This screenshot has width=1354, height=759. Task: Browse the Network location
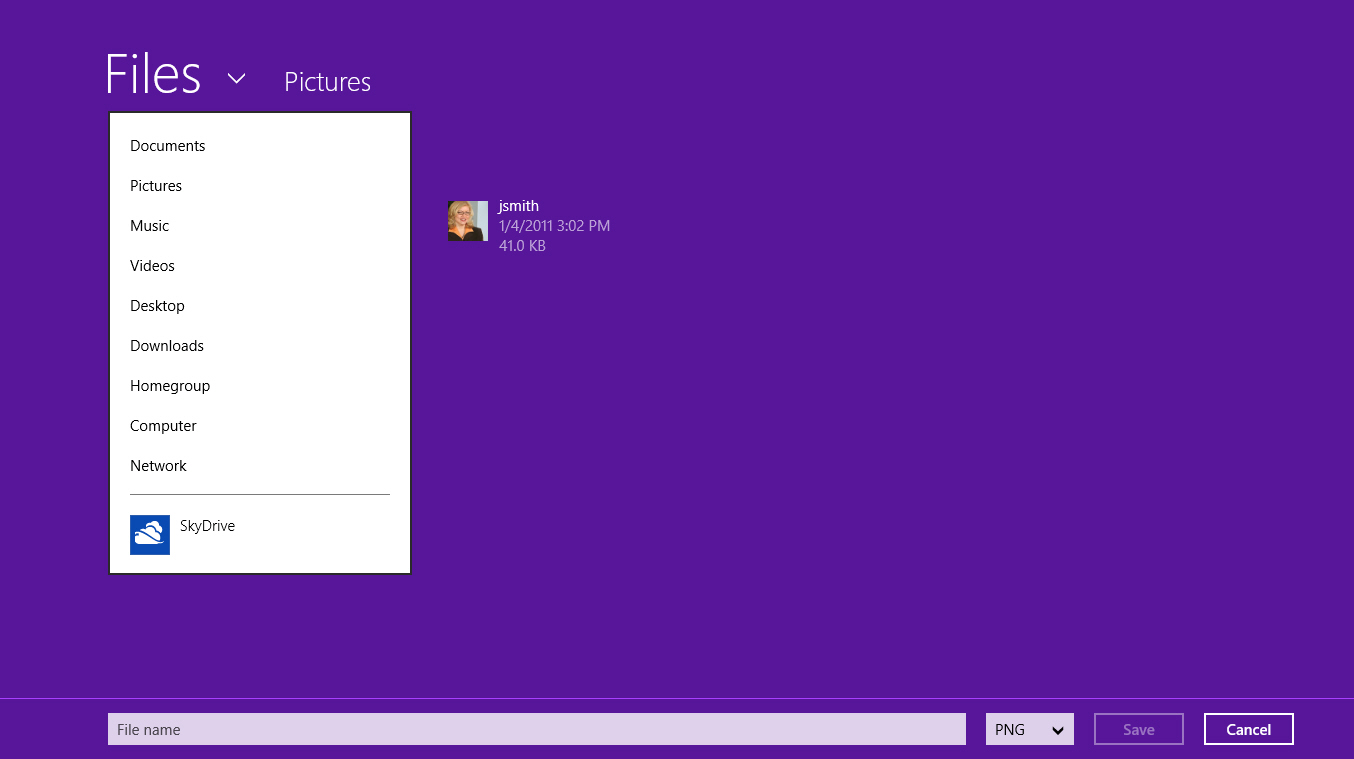[158, 466]
